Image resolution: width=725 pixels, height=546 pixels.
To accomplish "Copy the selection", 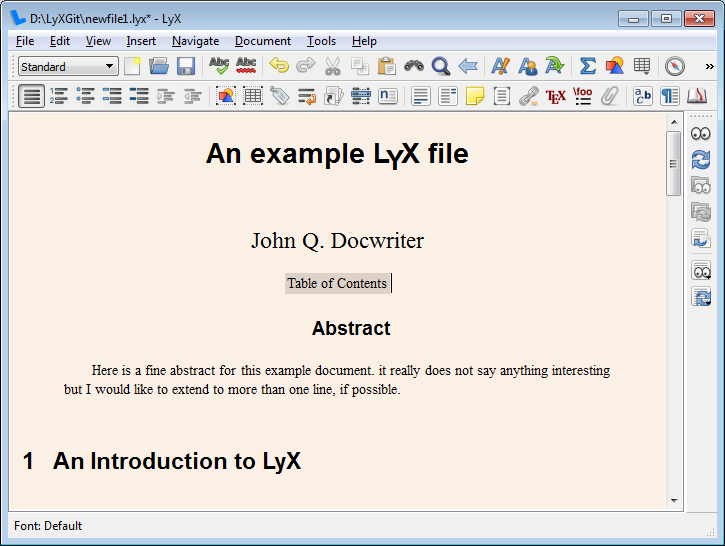I will coord(359,66).
